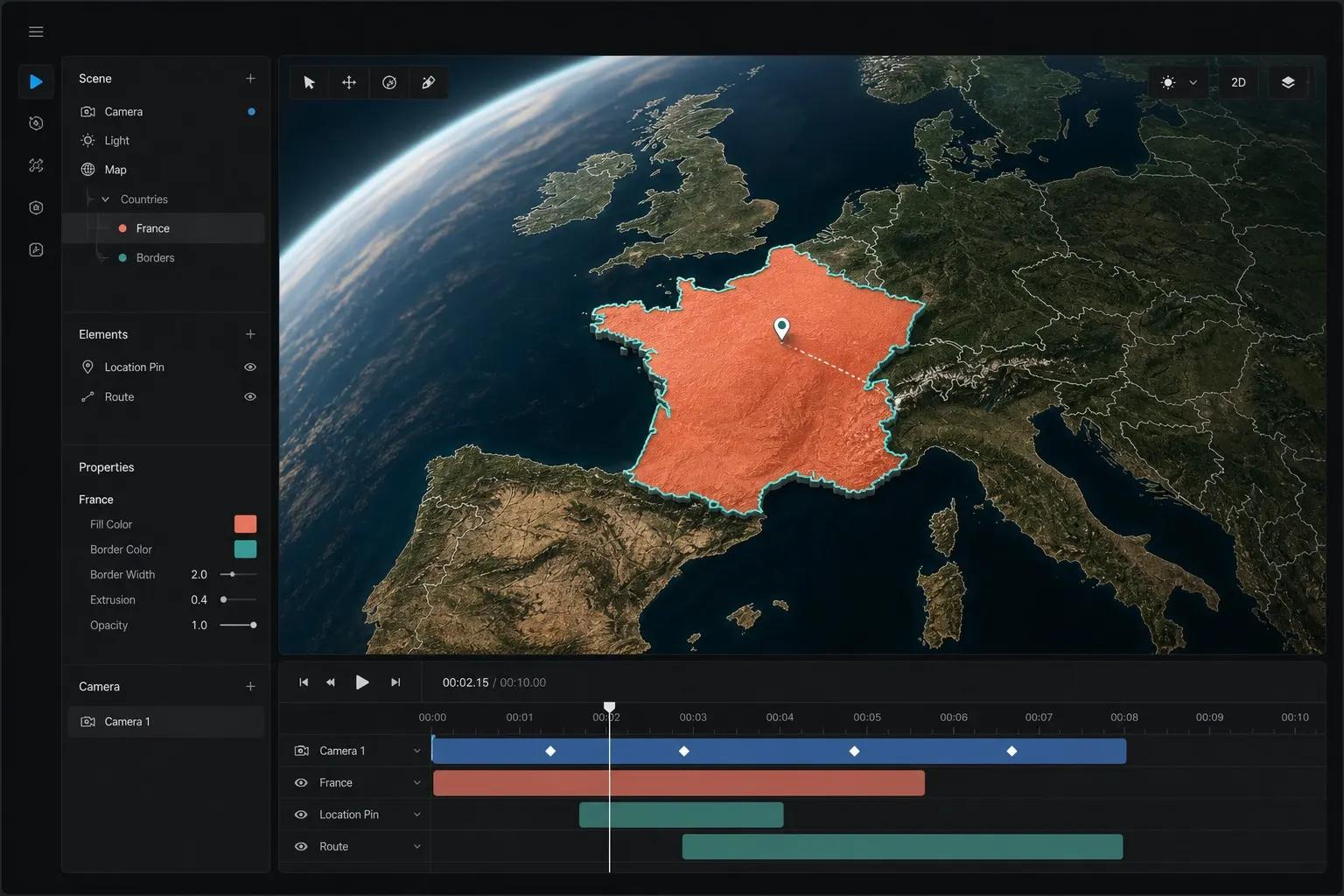Click the camera icon on Camera 1 track
Viewport: 1344px width, 896px height.
tap(302, 751)
